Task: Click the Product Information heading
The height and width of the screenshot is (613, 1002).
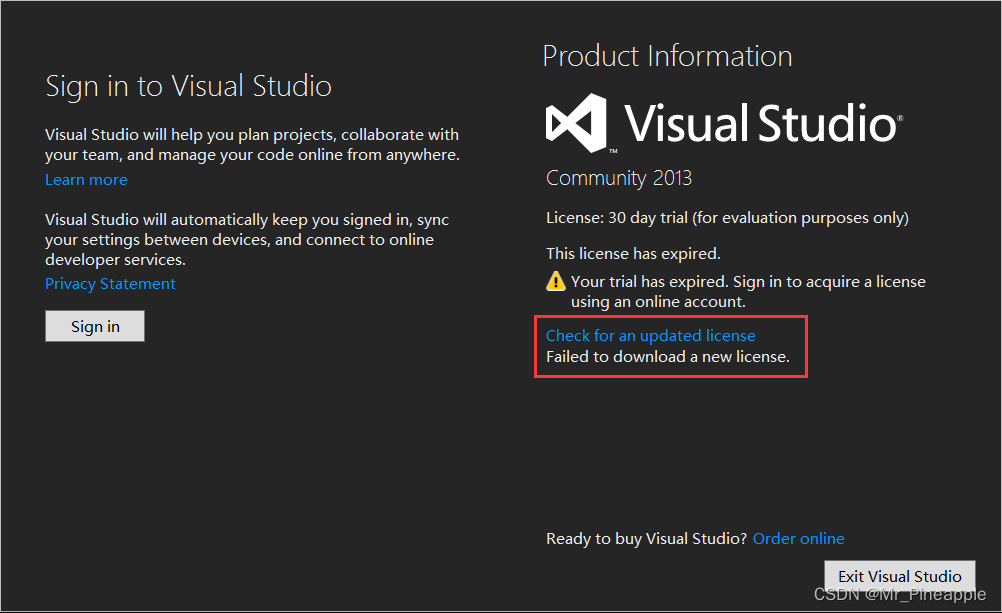Action: click(667, 56)
